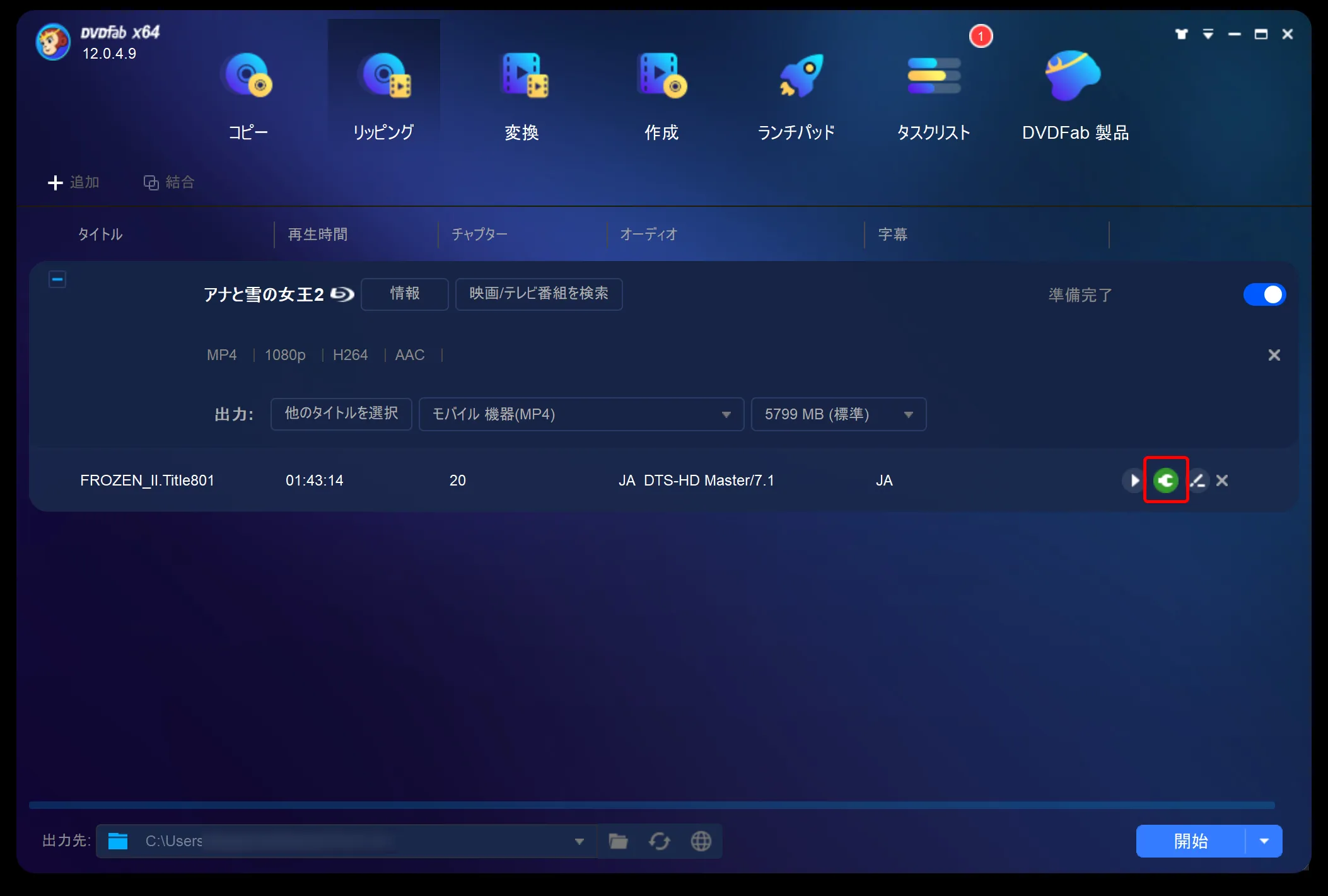Delete the FROZEN_II.Title801 row
The height and width of the screenshot is (896, 1328).
(1222, 480)
